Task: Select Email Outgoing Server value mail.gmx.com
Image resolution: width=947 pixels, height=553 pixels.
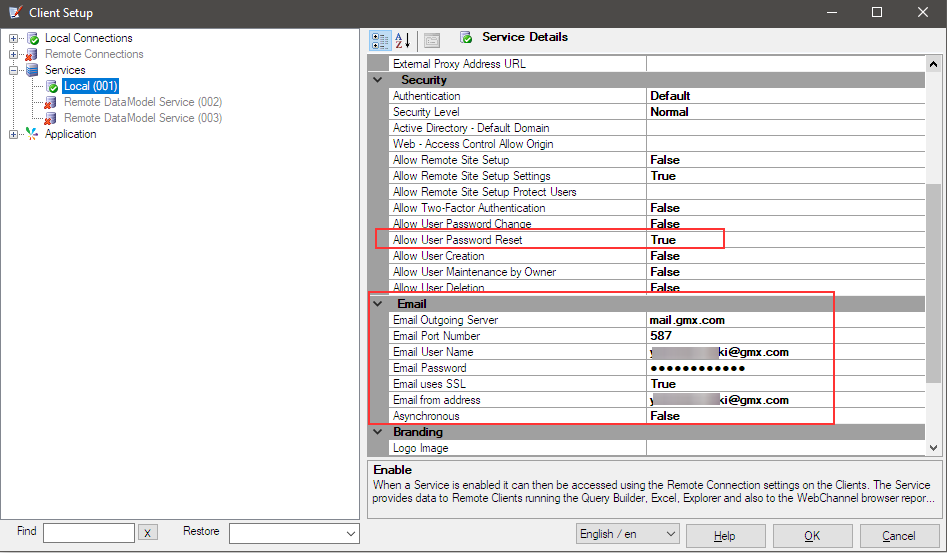Action: click(x=687, y=320)
